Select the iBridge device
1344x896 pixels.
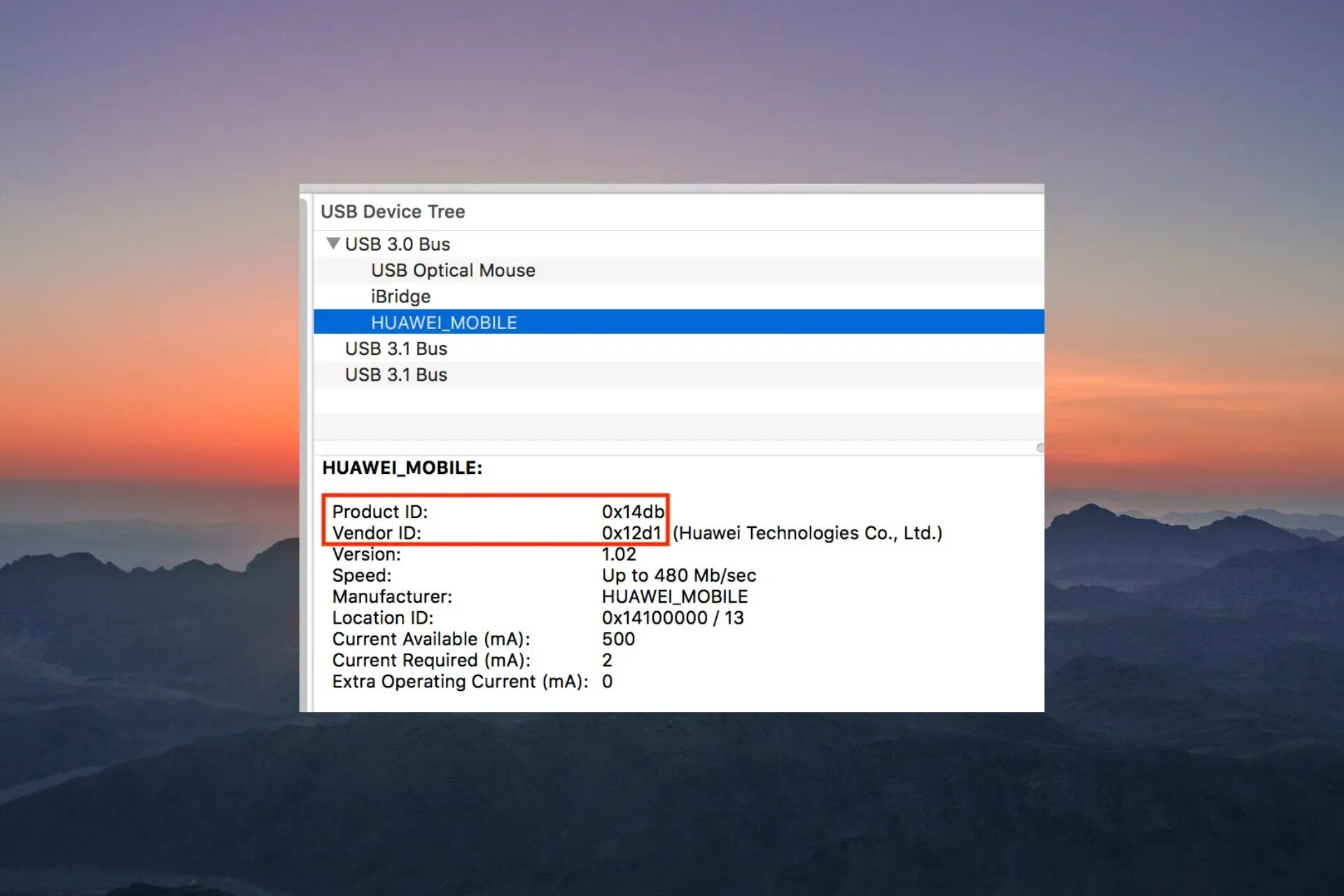click(400, 296)
